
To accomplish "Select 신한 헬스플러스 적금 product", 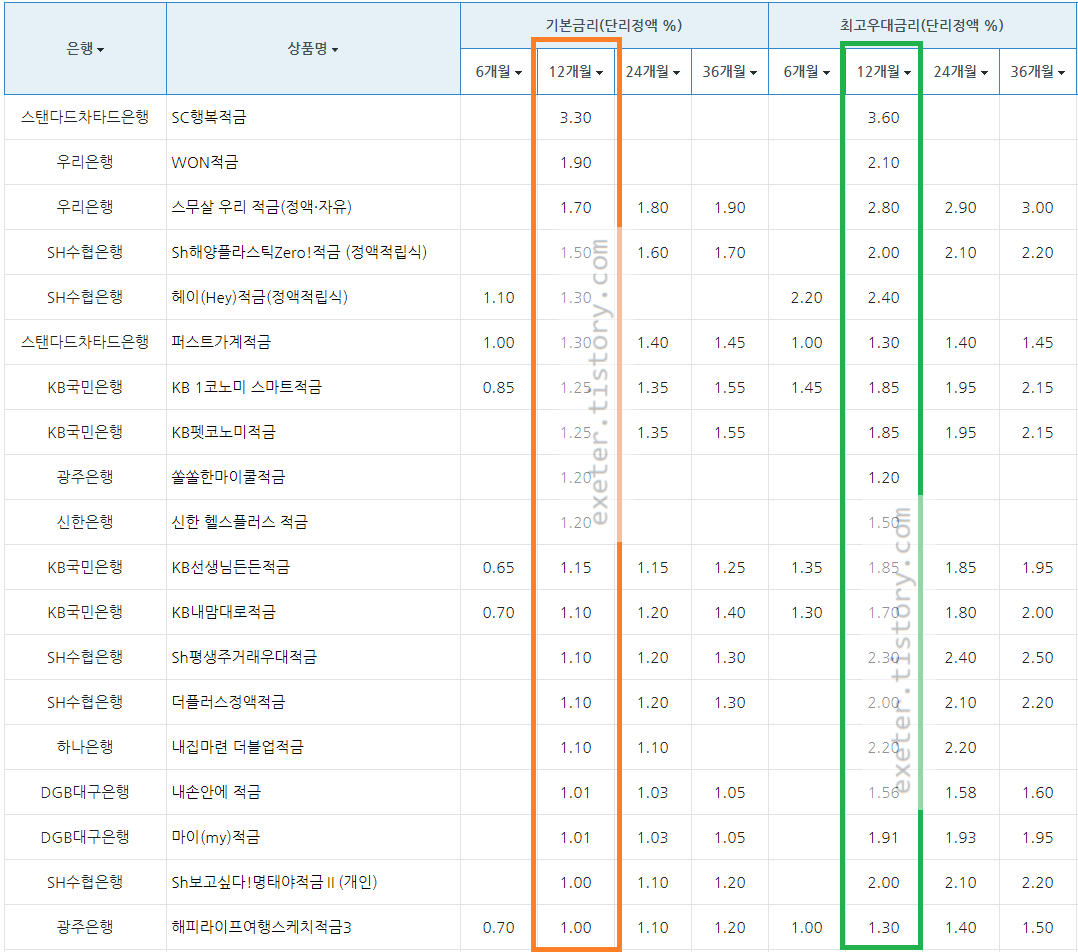I will [x=239, y=522].
